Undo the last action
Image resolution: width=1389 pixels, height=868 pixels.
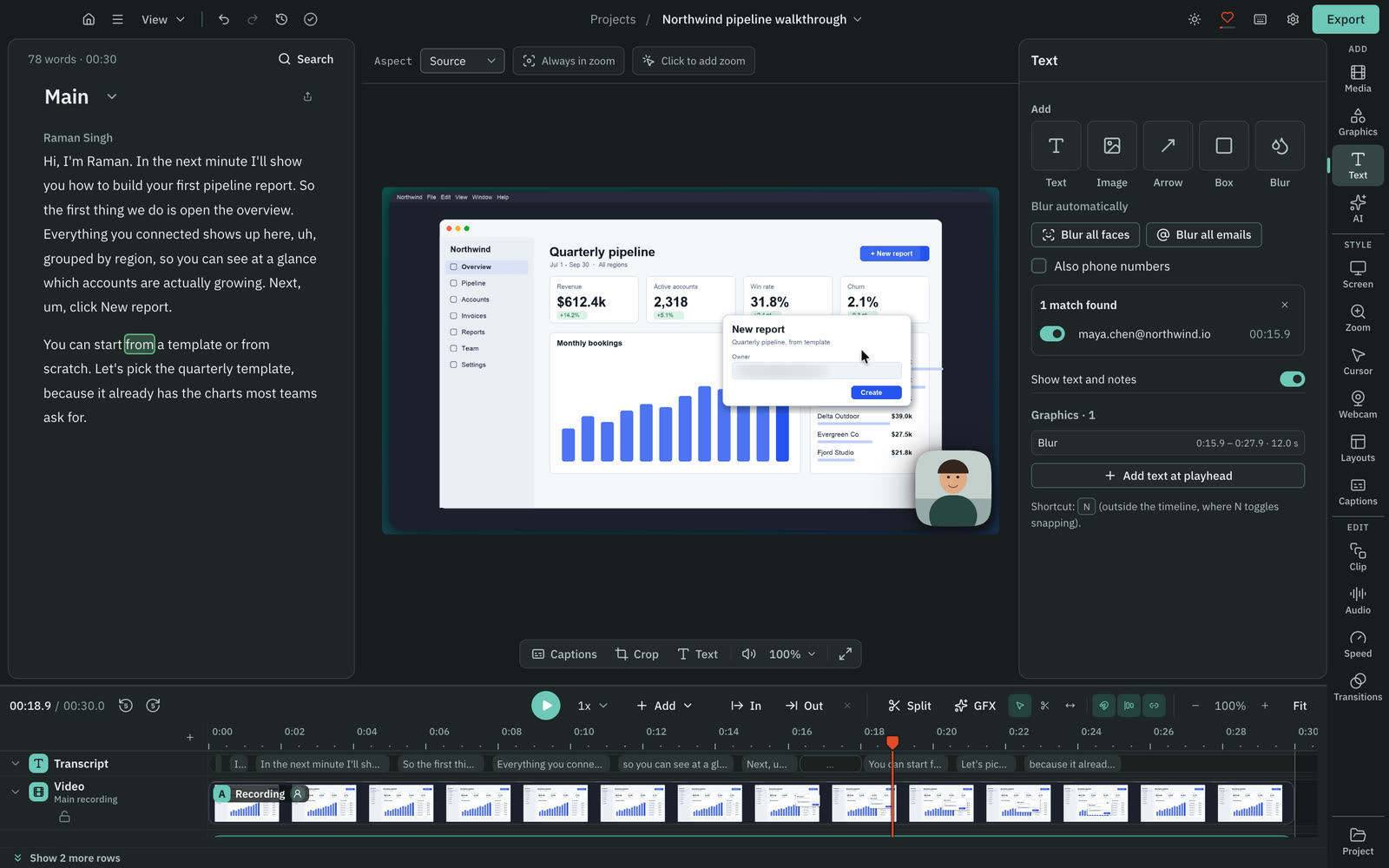224,19
